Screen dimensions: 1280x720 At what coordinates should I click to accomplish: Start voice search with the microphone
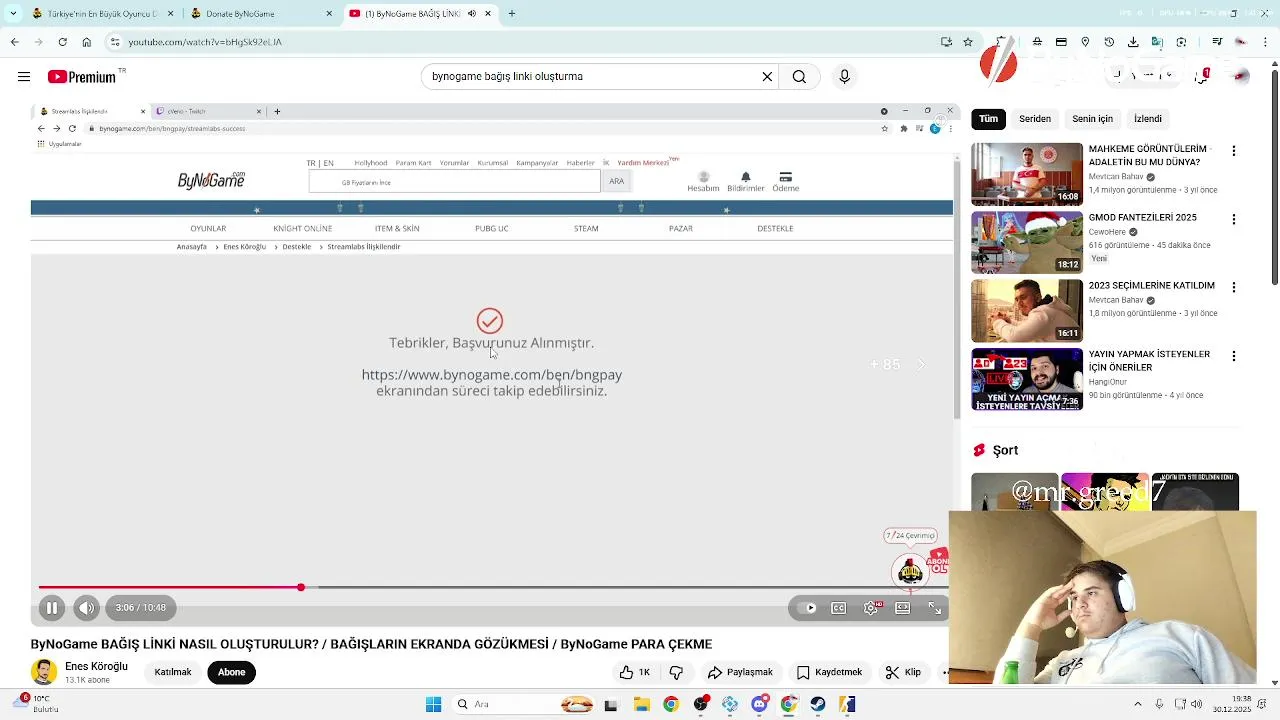pos(844,77)
